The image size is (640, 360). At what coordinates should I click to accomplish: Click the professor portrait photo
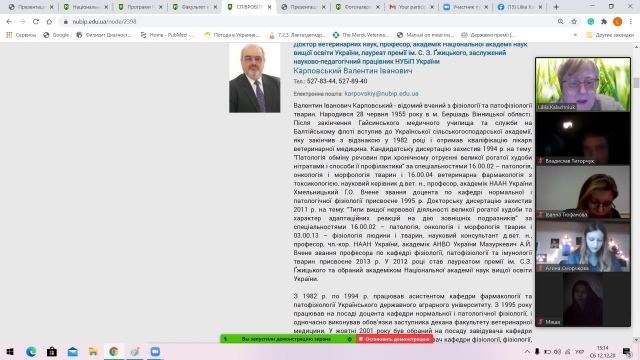[255, 78]
